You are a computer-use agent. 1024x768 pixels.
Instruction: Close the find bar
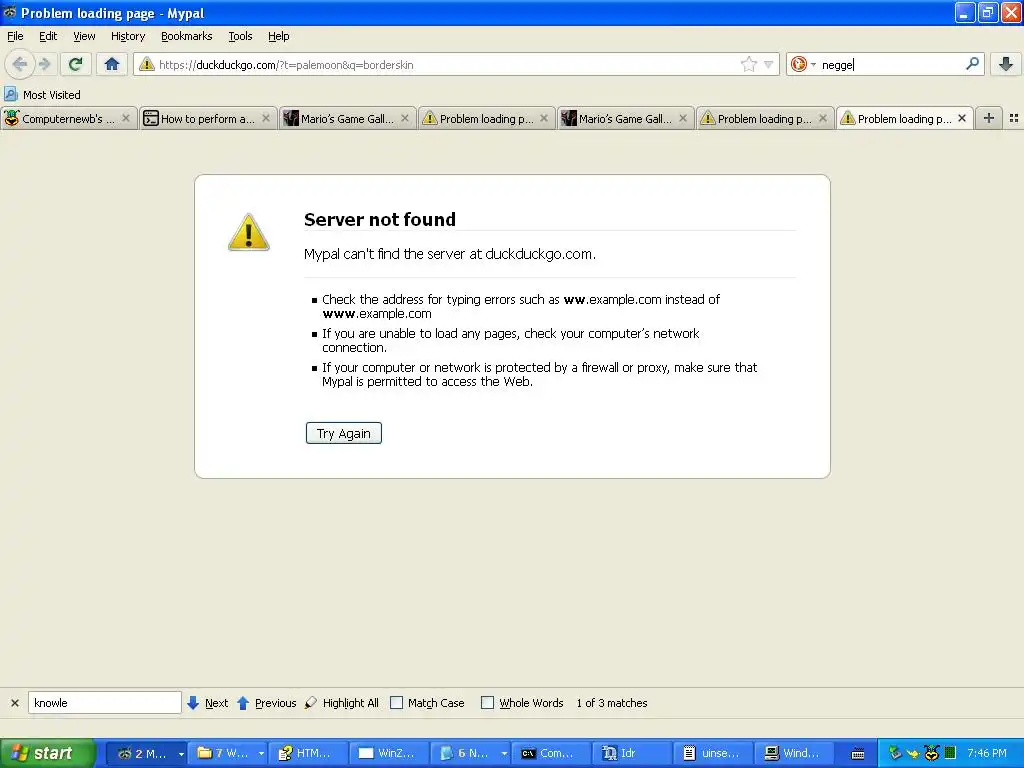click(14, 703)
